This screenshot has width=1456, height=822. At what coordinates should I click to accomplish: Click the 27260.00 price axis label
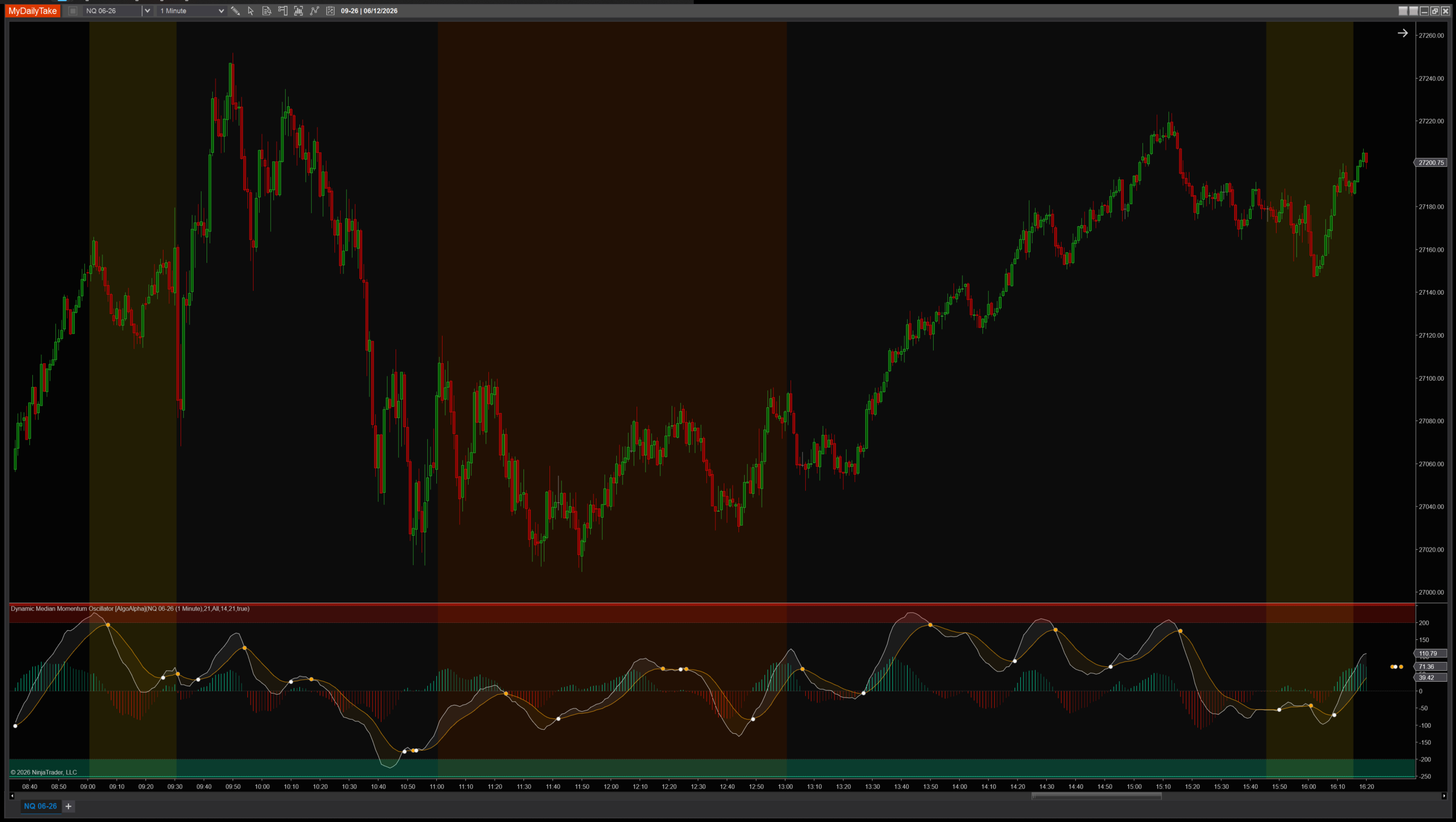[1431, 36]
